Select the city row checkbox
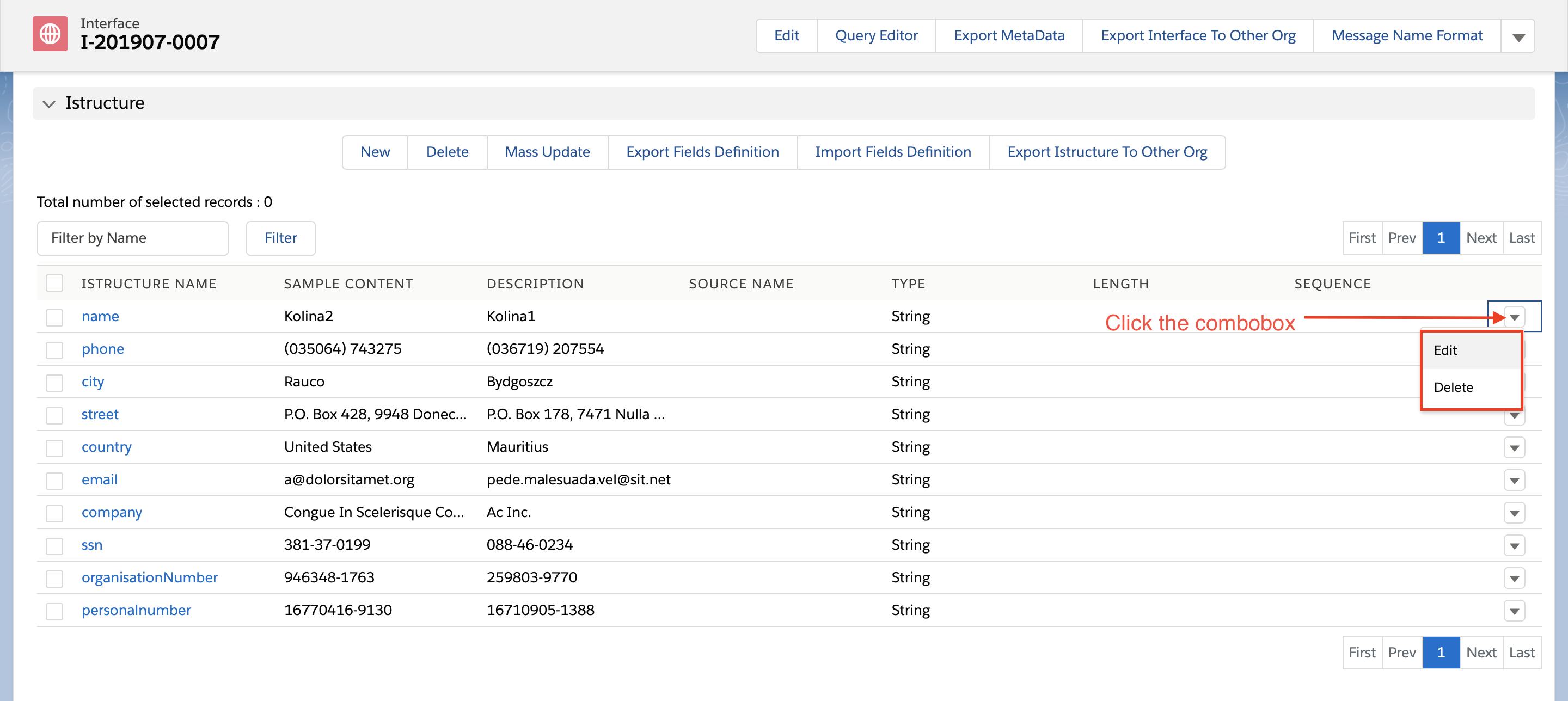 [54, 382]
